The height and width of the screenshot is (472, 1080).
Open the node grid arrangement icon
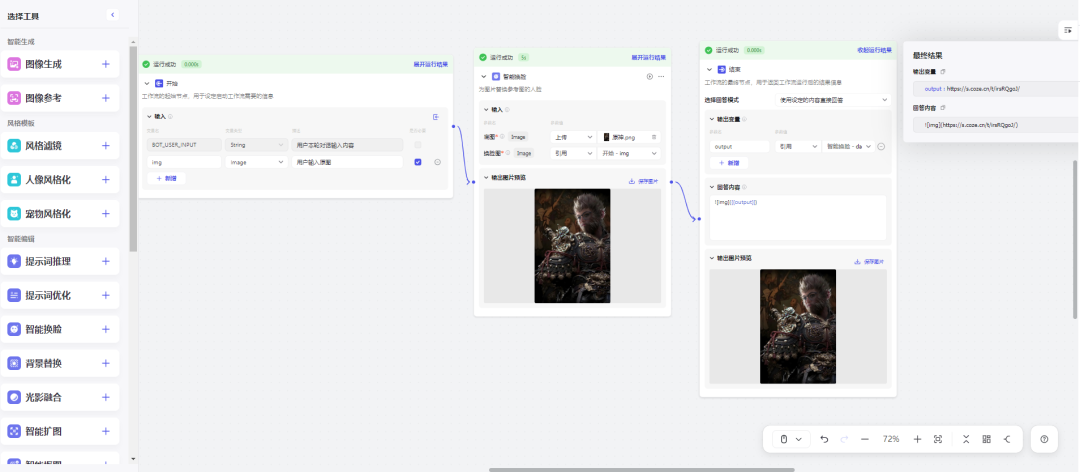tap(986, 439)
